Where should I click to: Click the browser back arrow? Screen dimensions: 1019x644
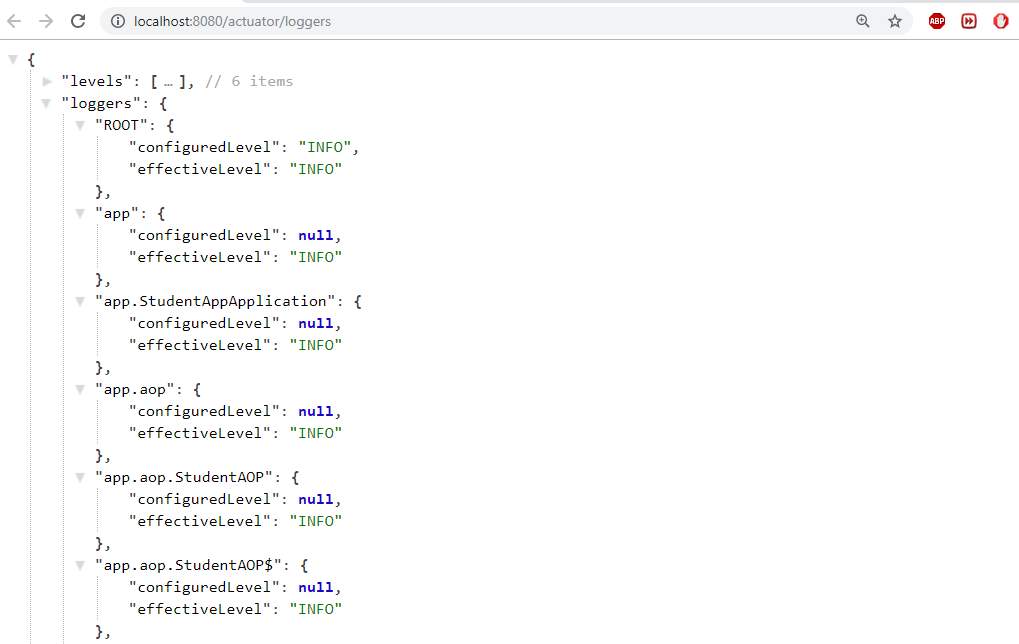tap(14, 21)
